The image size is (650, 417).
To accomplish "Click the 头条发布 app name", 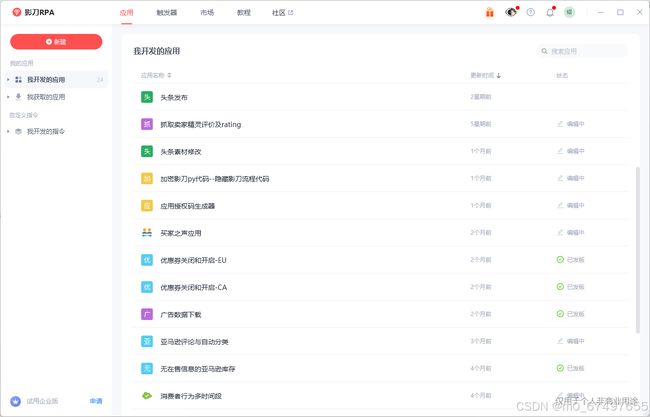I will click(174, 97).
